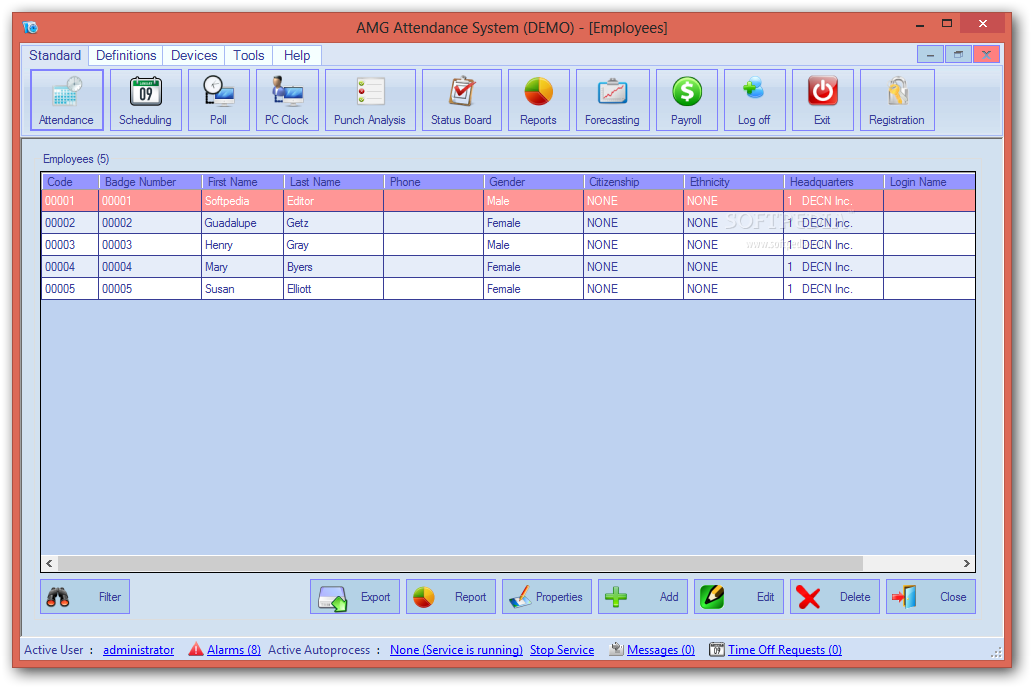This screenshot has height=688, width=1032.
Task: Click the administrator user link
Action: point(139,650)
